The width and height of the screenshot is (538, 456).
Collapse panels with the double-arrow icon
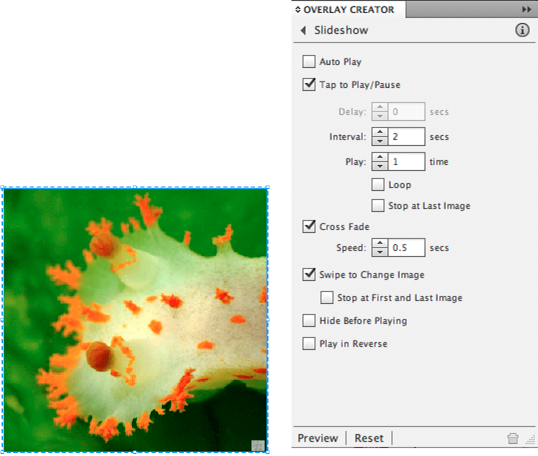[526, 9]
